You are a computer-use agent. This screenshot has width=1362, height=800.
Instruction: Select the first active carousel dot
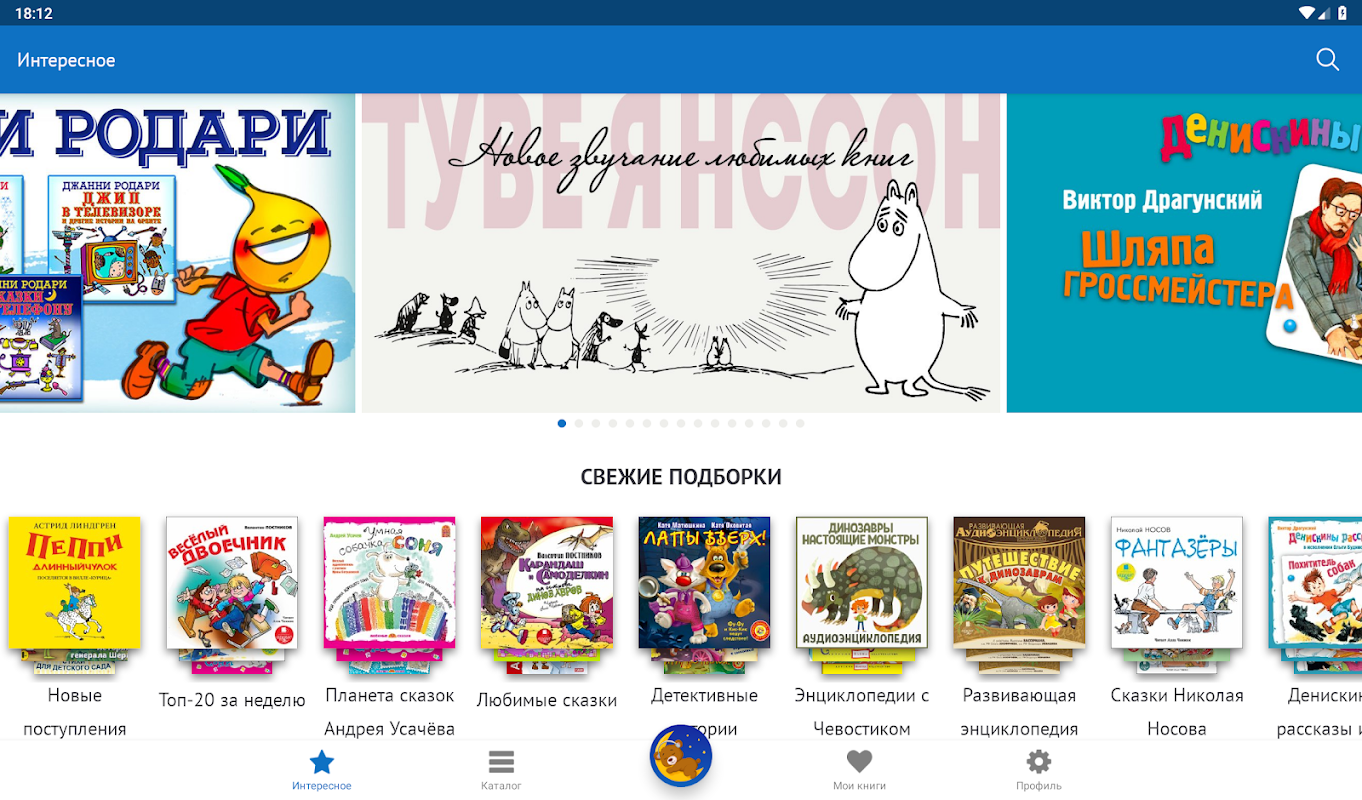561,423
